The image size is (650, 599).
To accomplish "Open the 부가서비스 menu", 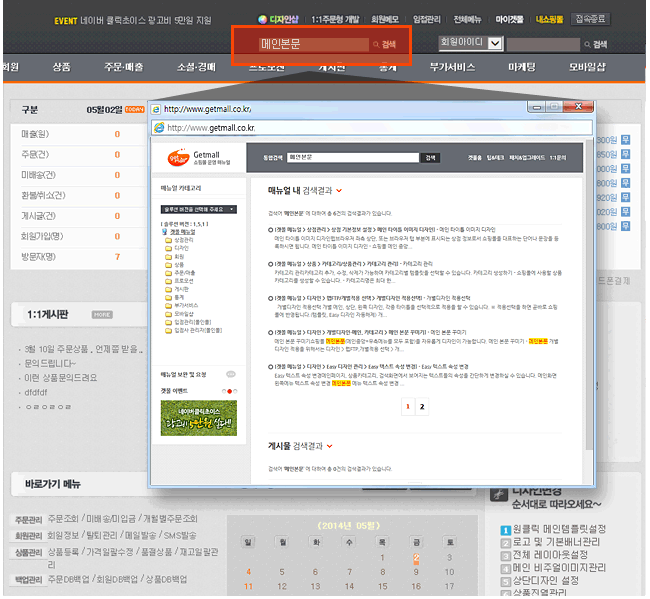I will [x=452, y=67].
